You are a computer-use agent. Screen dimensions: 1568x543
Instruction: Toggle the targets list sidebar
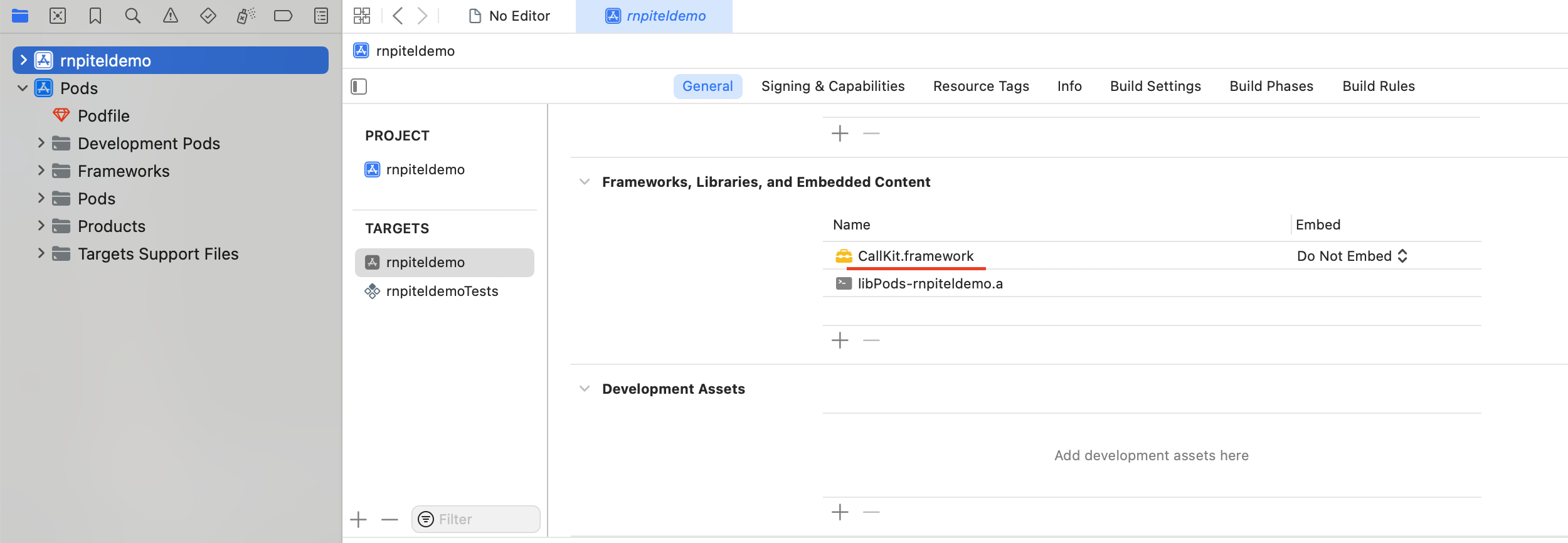click(x=359, y=87)
